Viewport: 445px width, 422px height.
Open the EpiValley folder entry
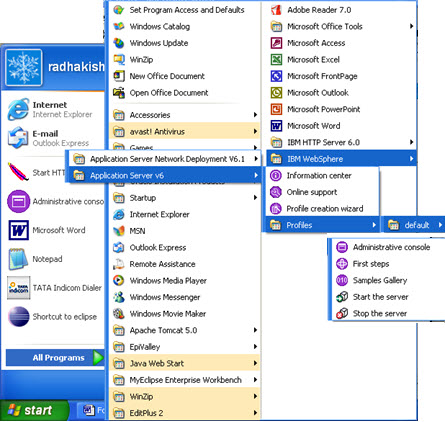(185, 347)
